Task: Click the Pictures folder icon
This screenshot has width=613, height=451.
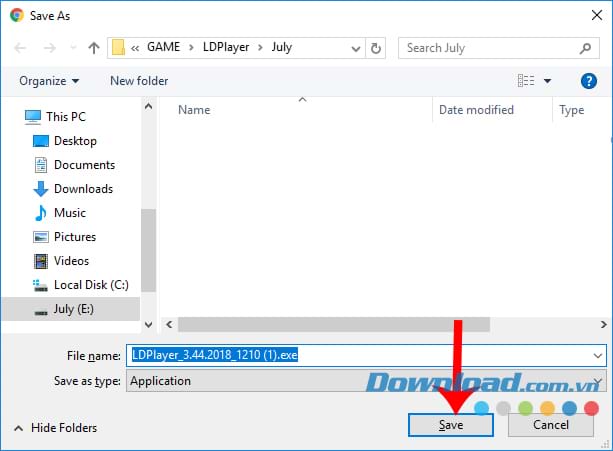Action: (41, 237)
